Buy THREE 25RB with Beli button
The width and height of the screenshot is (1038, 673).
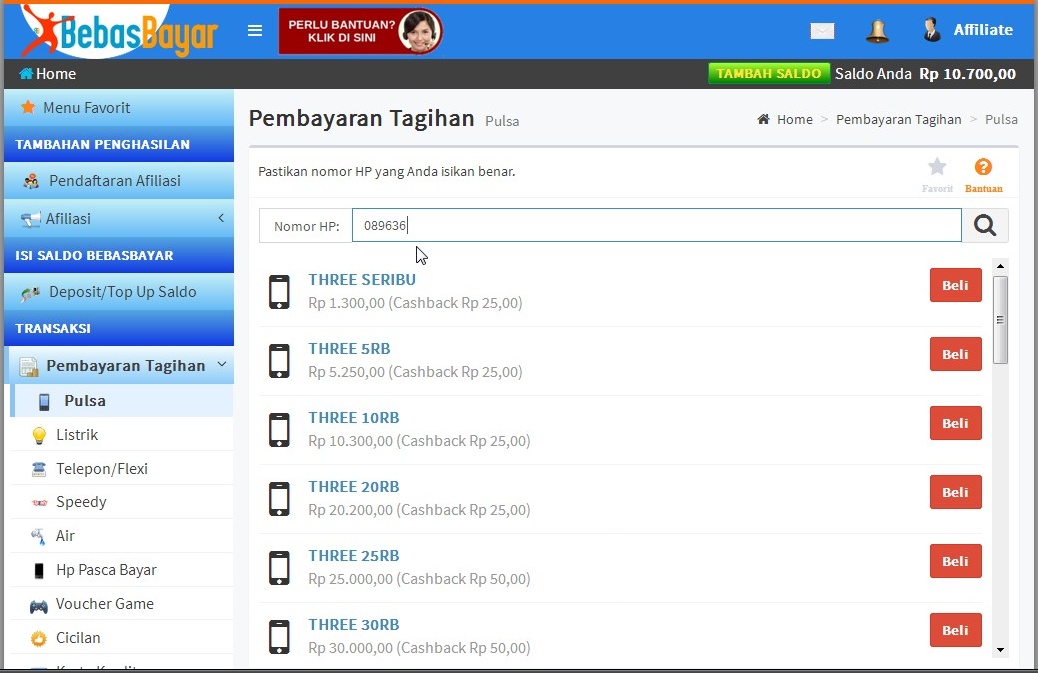point(955,561)
